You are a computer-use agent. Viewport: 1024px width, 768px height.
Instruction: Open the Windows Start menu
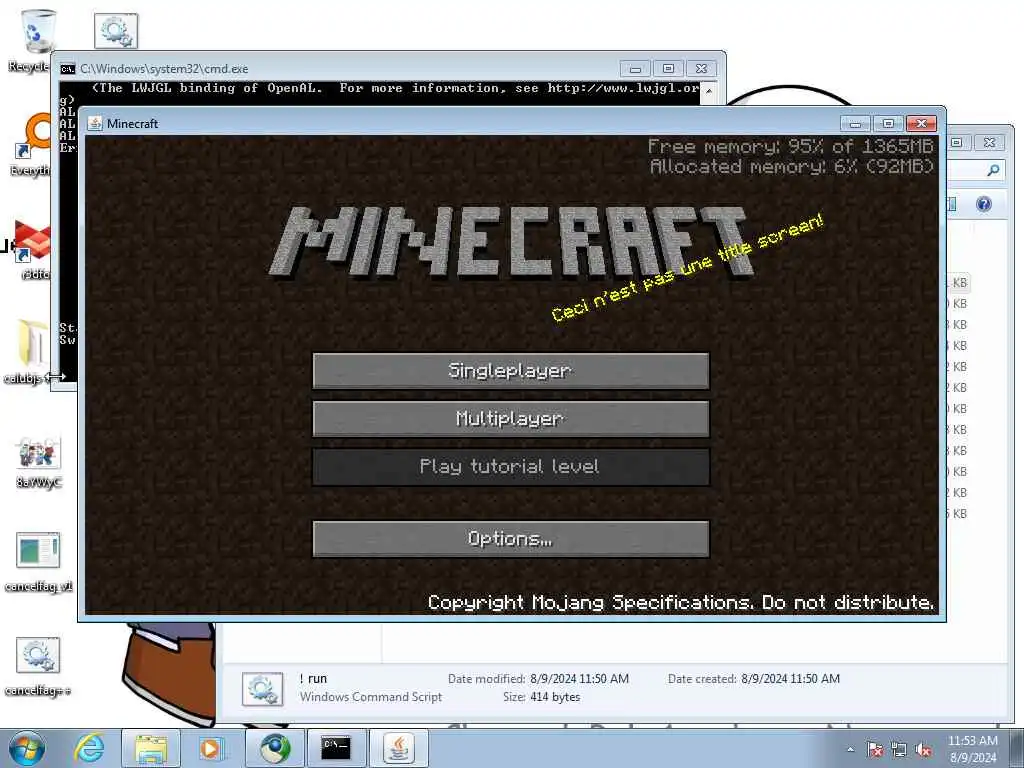(x=27, y=748)
